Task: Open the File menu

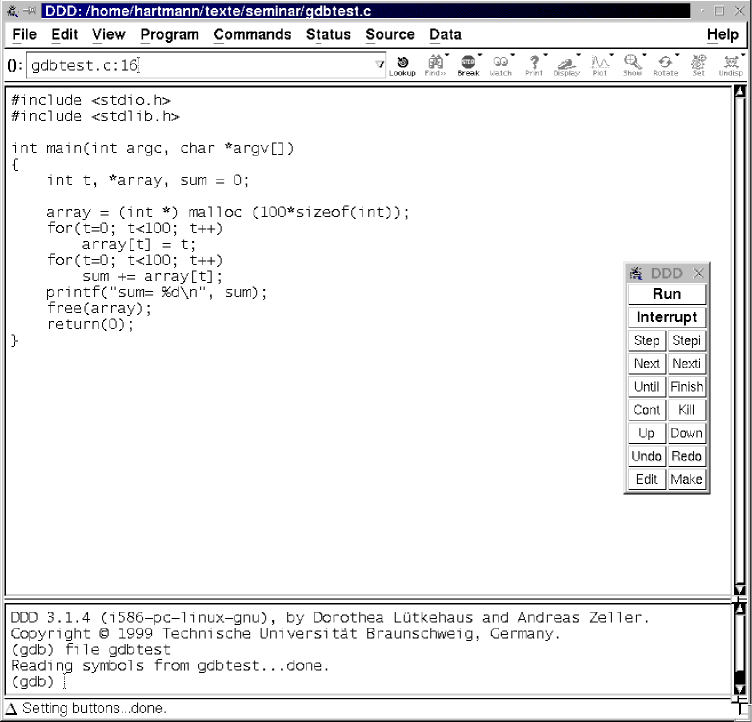Action: pos(24,35)
